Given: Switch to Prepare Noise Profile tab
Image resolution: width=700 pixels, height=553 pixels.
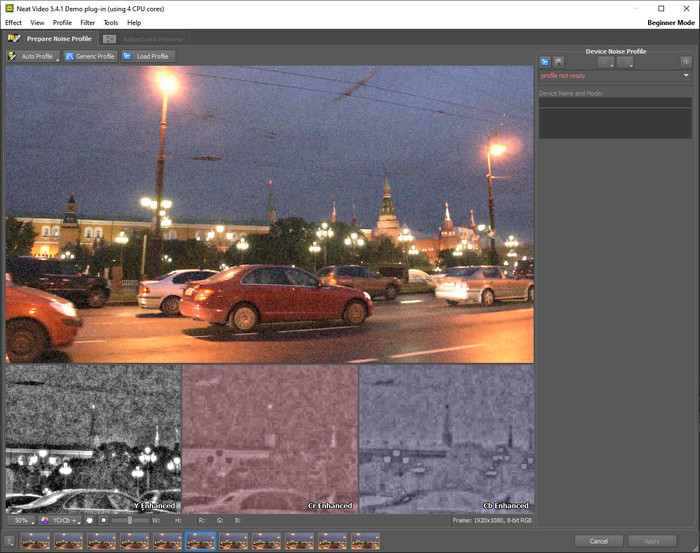Looking at the screenshot, I should click(x=50, y=39).
